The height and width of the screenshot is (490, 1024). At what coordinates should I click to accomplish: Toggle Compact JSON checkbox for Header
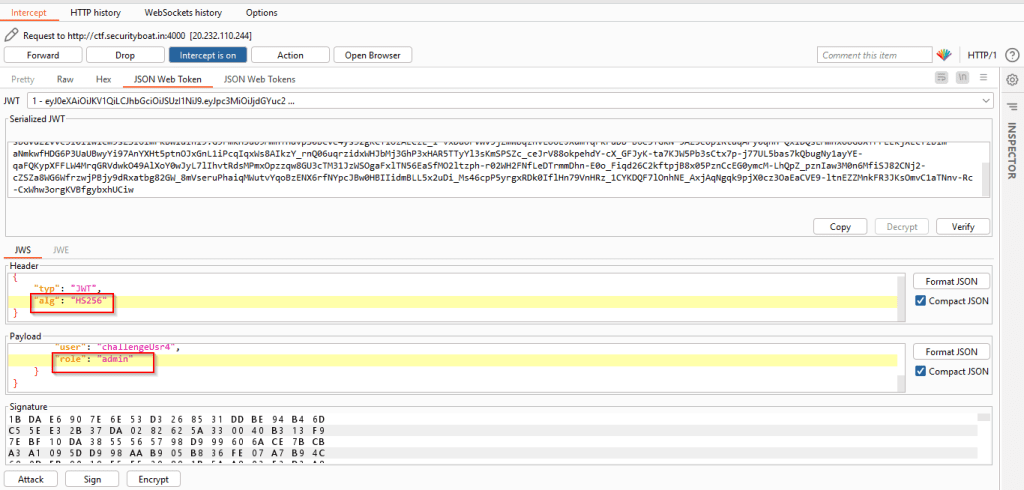[x=920, y=301]
